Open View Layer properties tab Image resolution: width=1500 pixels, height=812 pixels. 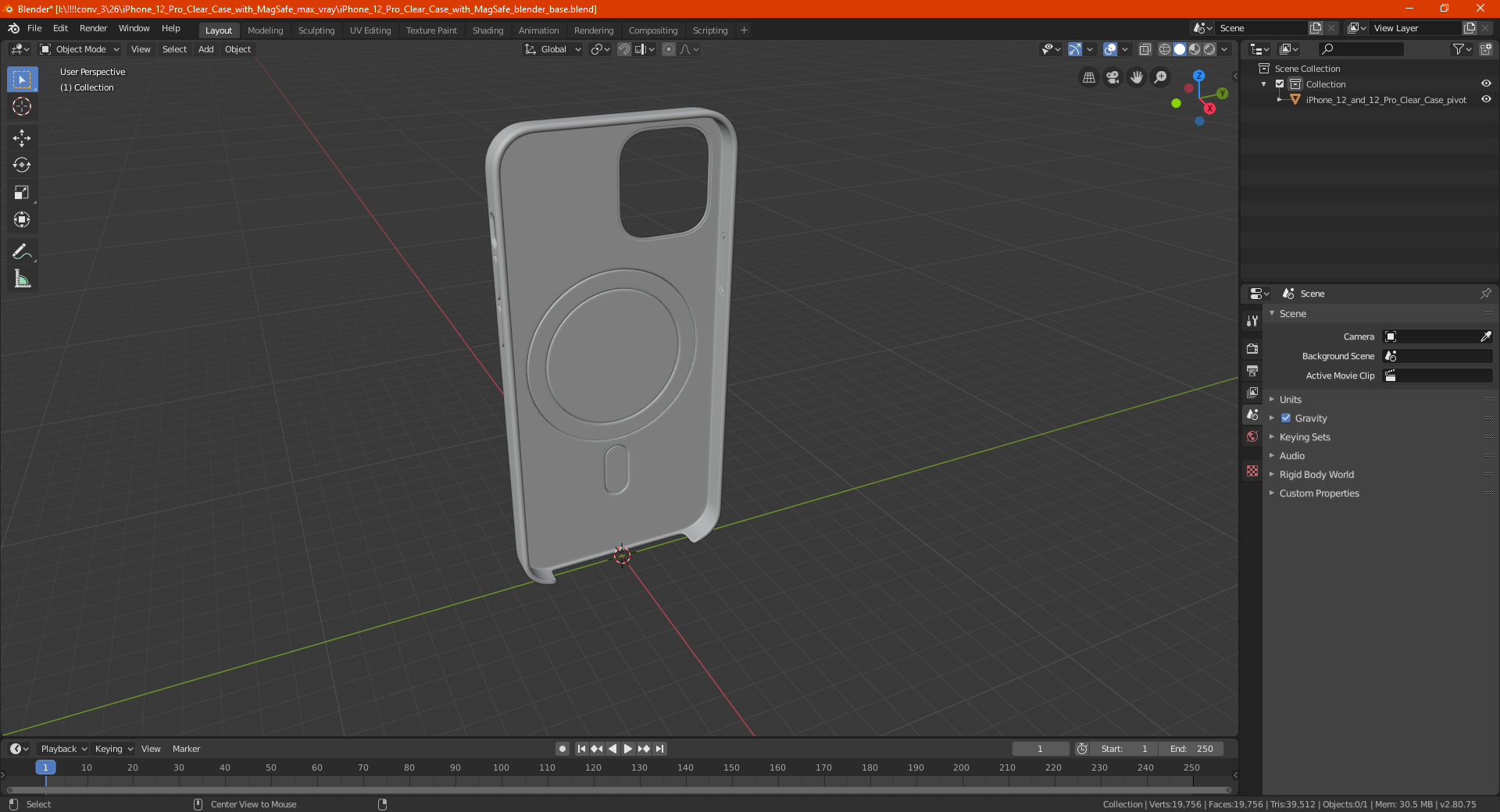tap(1252, 392)
